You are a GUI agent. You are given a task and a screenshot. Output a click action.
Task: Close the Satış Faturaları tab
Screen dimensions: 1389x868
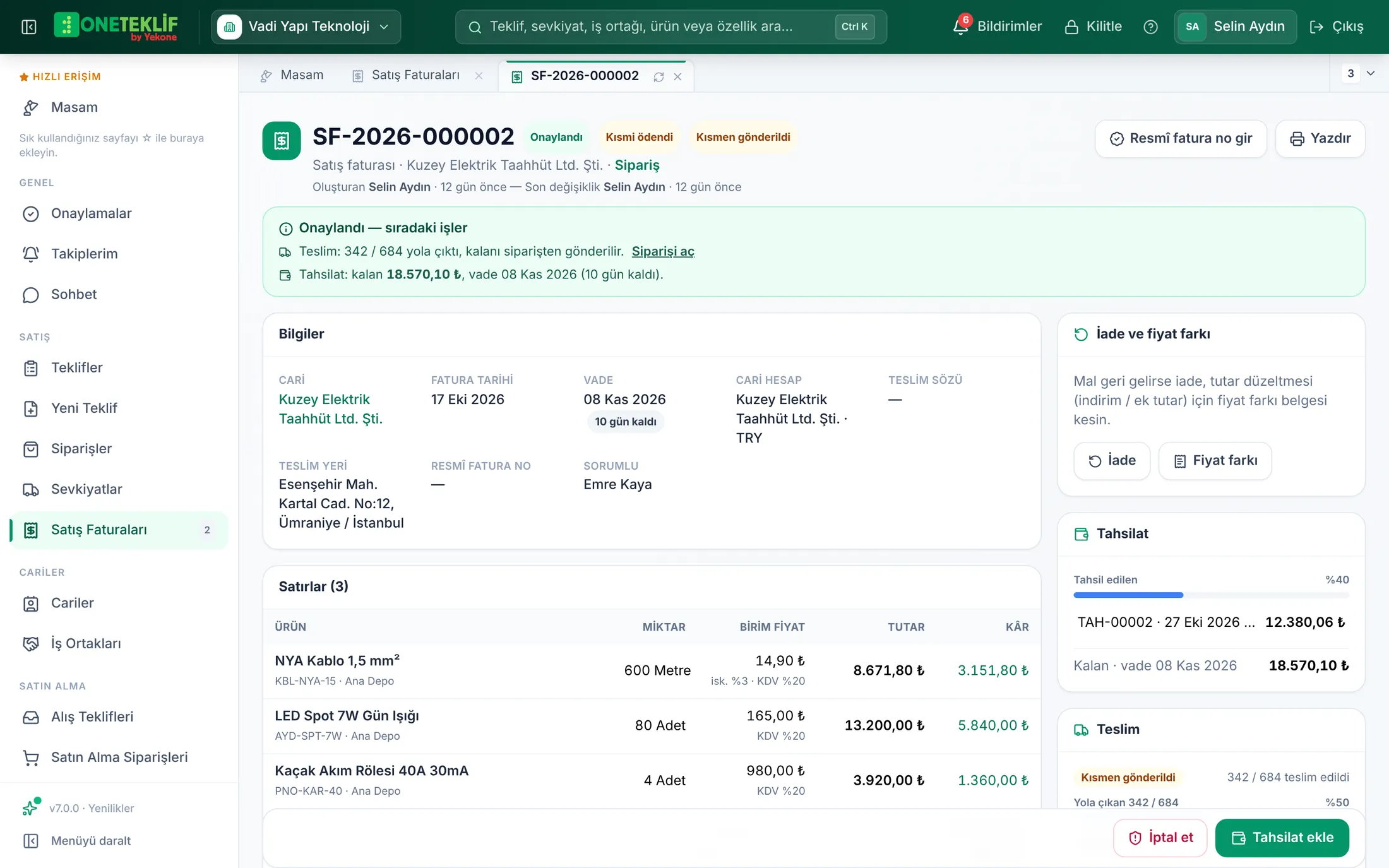[479, 75]
